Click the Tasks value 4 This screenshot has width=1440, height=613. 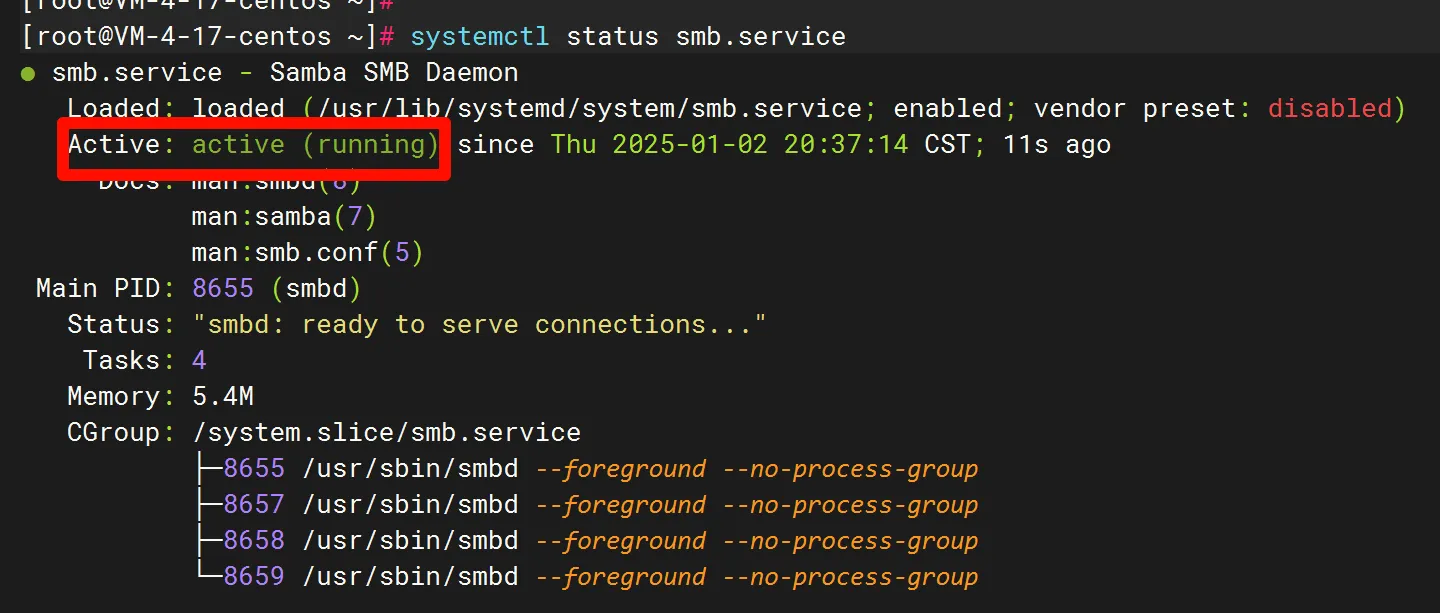click(199, 361)
